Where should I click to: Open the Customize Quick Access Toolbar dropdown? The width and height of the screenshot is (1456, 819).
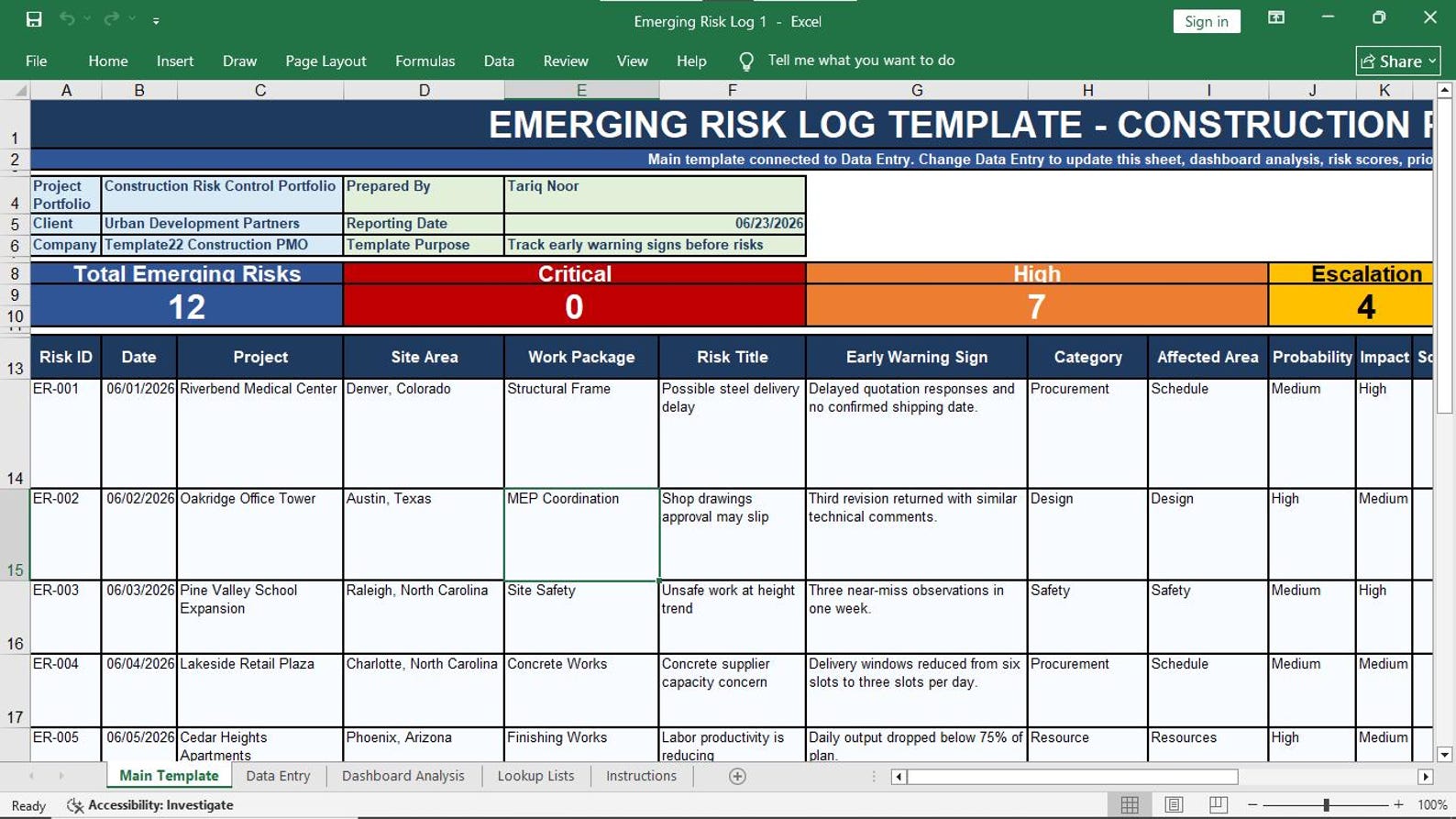point(156,20)
